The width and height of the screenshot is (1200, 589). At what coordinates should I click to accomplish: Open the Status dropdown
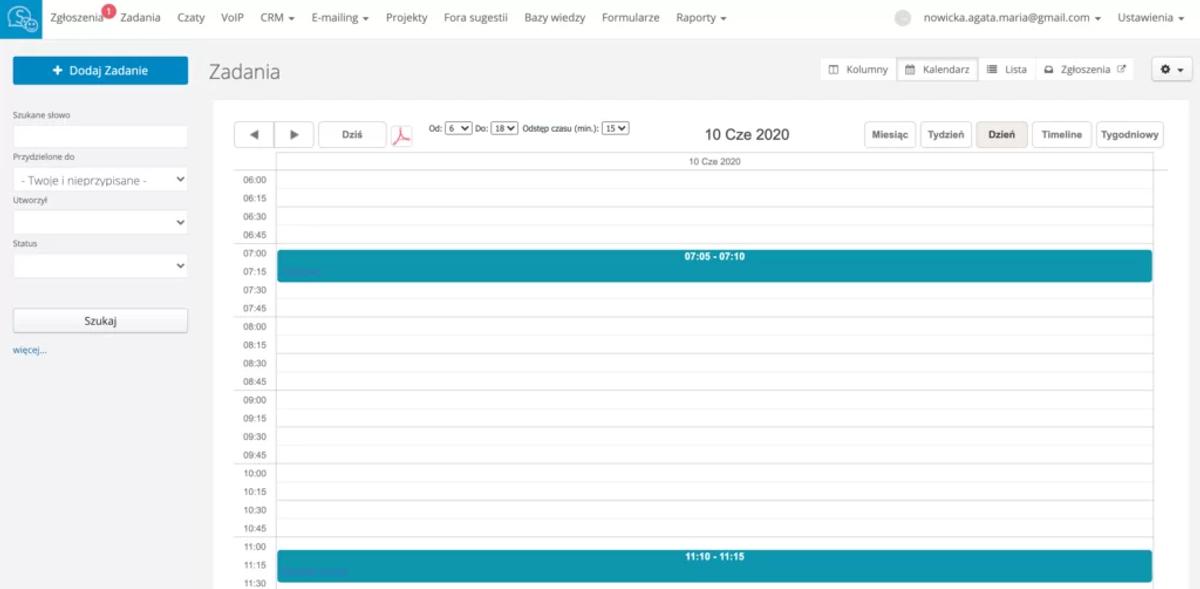(x=100, y=266)
